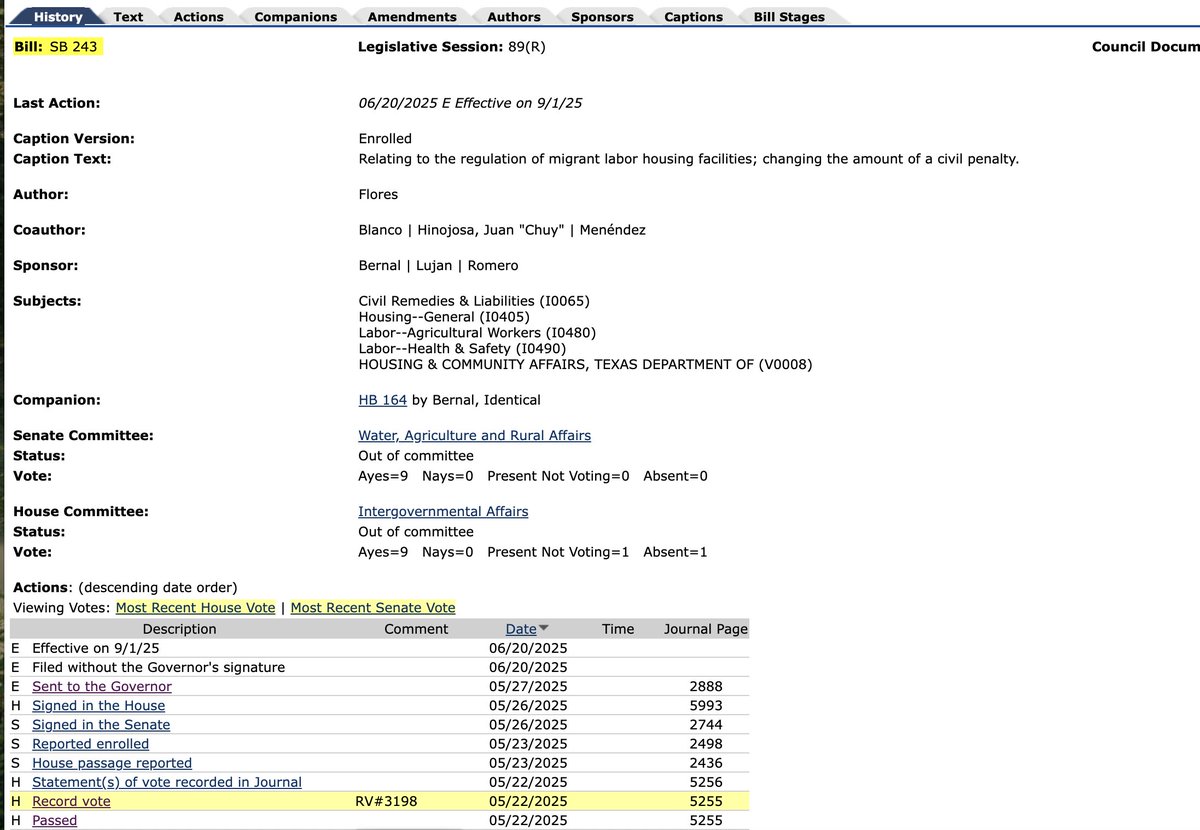Screen dimensions: 1200x830
Task: Select journal page 2744 cell
Action: (705, 725)
